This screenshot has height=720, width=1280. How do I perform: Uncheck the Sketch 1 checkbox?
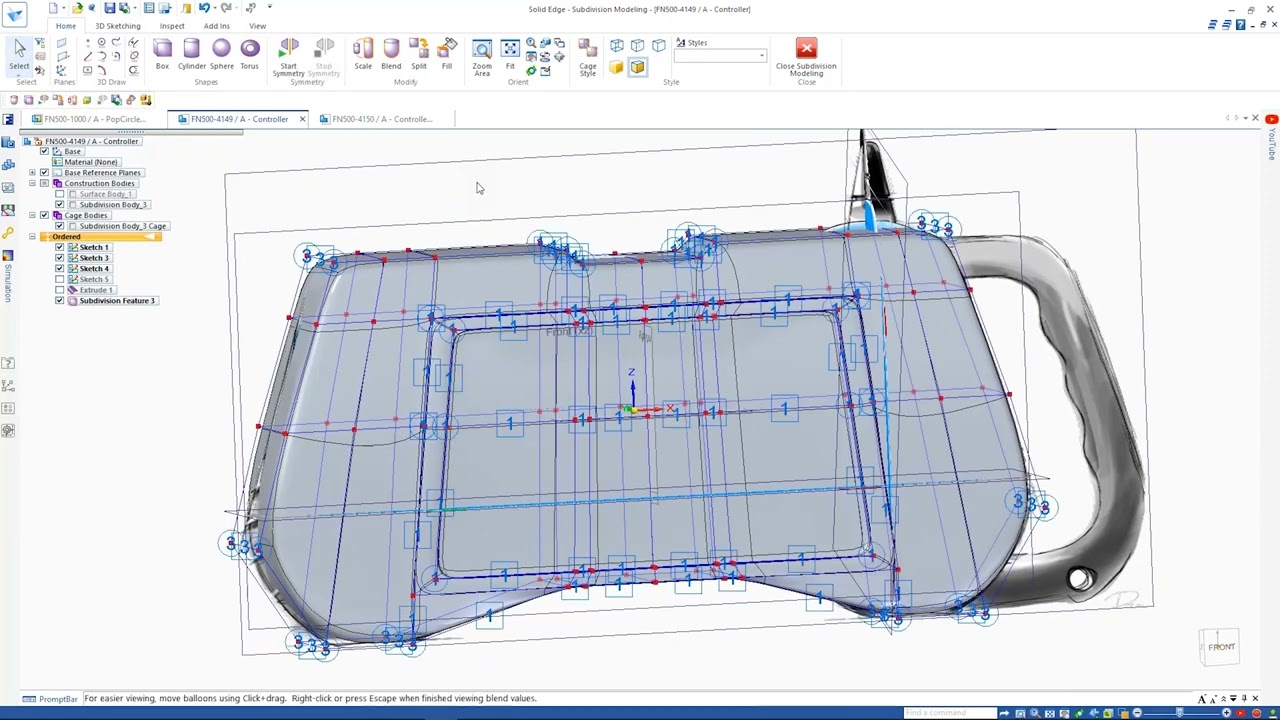pos(59,247)
